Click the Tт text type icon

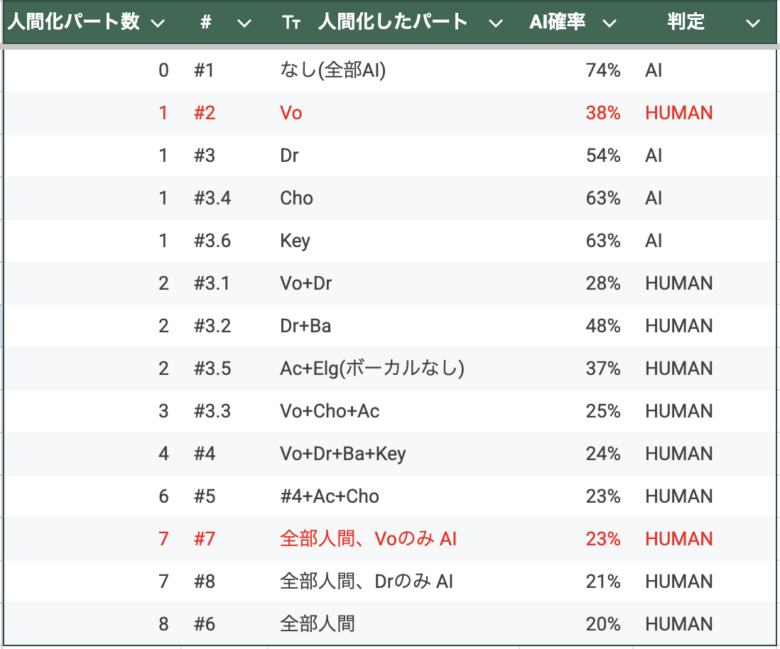[x=292, y=22]
